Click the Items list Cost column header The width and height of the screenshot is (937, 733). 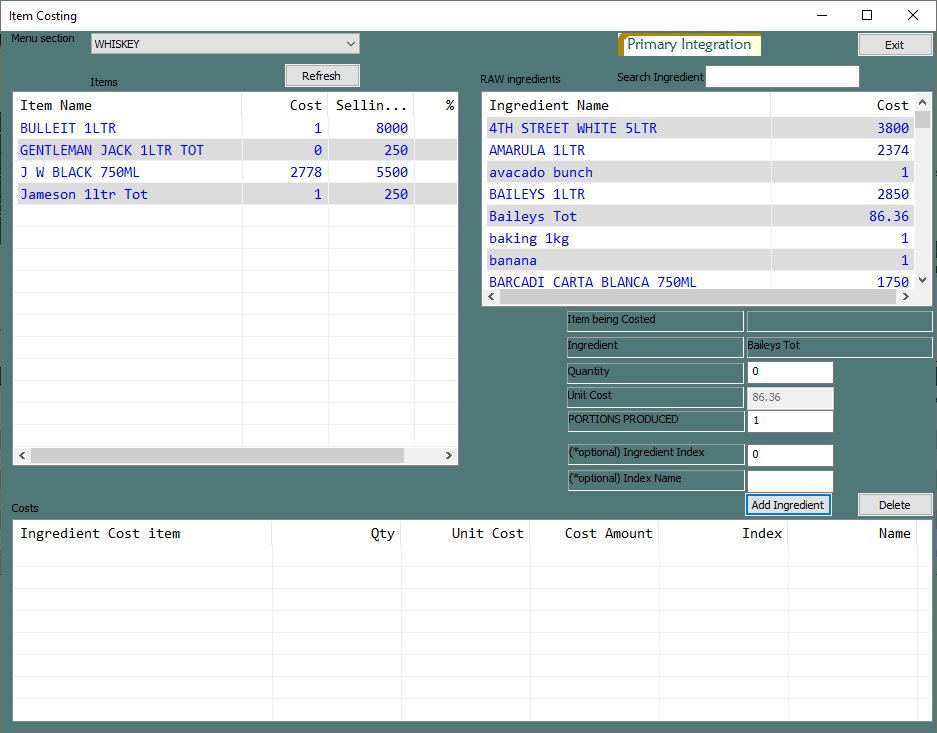[x=285, y=105]
